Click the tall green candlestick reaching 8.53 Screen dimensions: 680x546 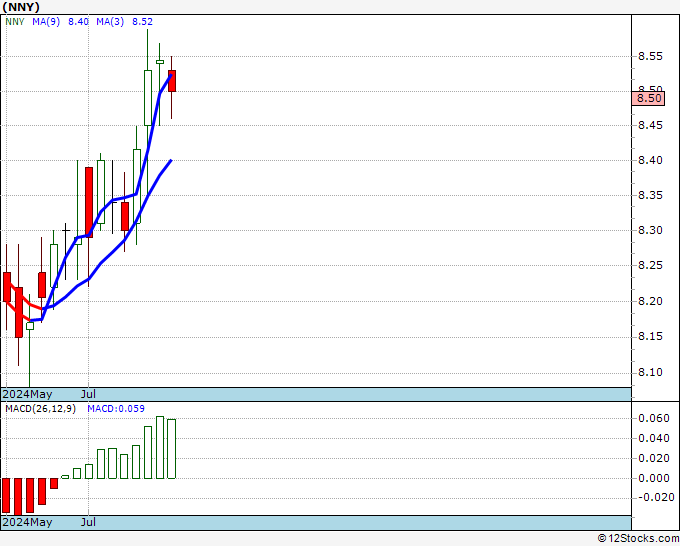(148, 98)
